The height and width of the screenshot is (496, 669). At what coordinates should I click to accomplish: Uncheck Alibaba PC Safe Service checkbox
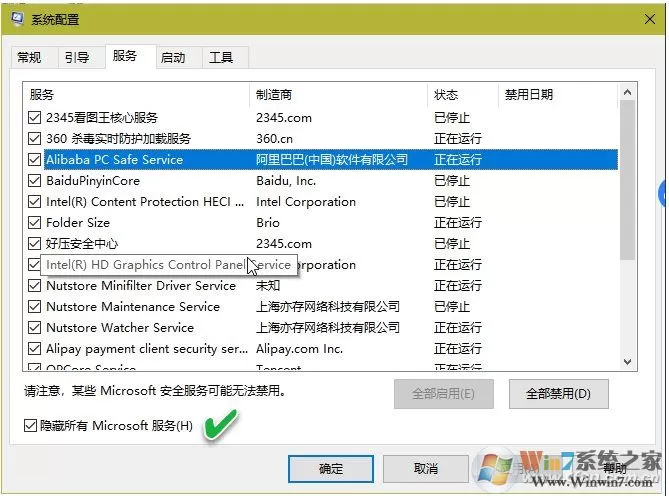[x=34, y=160]
